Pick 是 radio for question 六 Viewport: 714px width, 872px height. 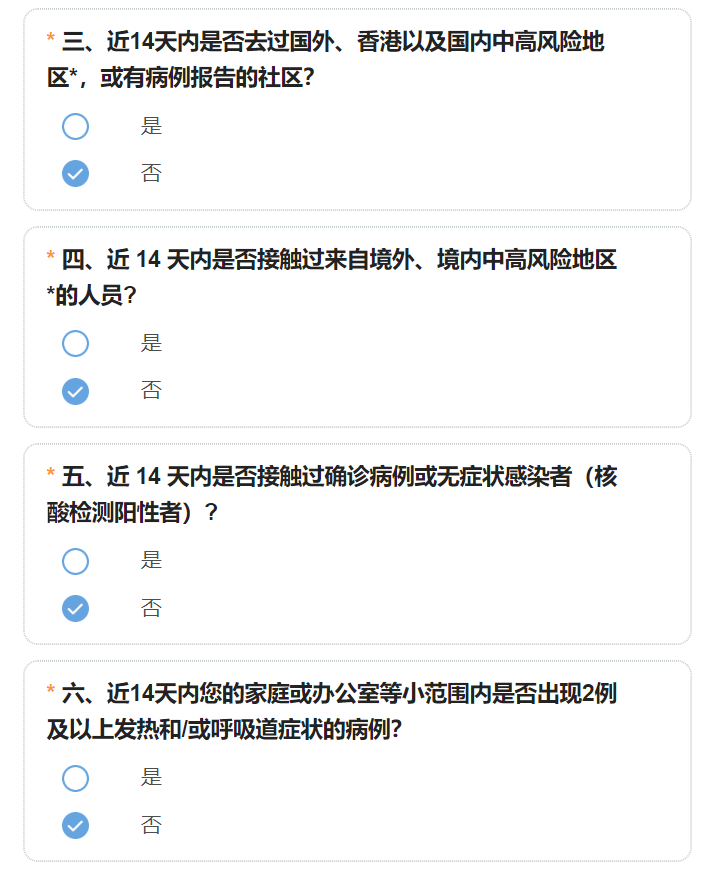tap(76, 778)
